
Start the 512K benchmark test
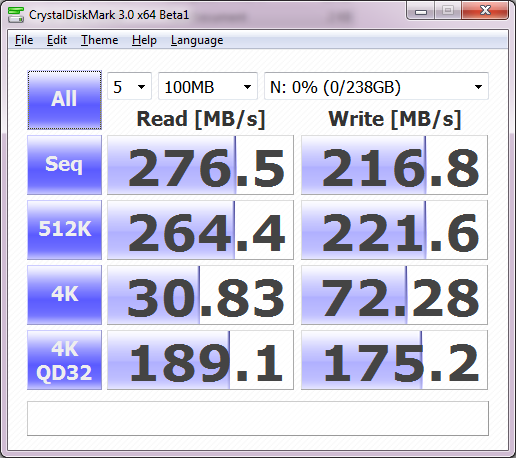pyautogui.click(x=64, y=230)
